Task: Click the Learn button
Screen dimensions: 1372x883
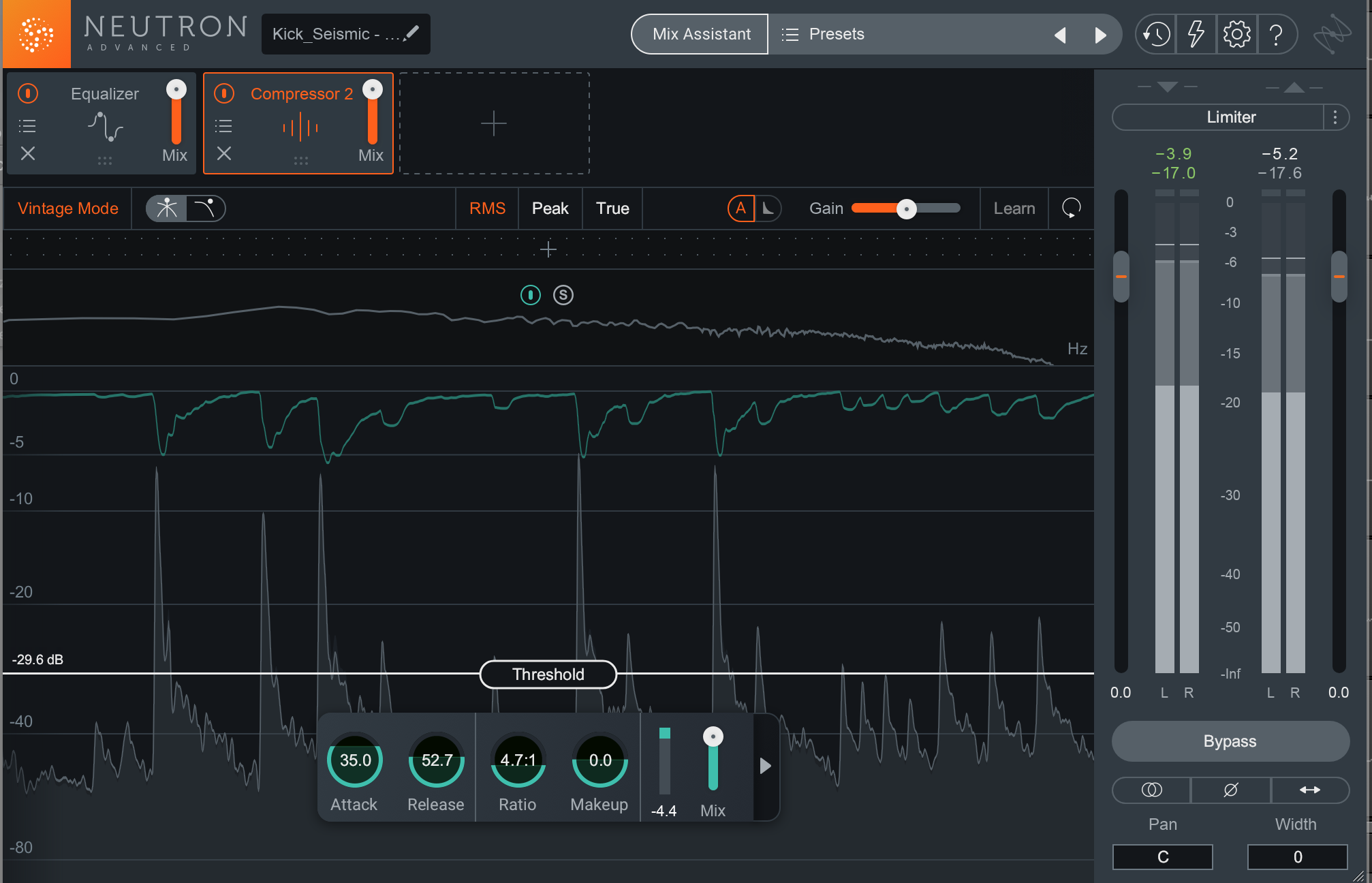Action: [x=1014, y=208]
